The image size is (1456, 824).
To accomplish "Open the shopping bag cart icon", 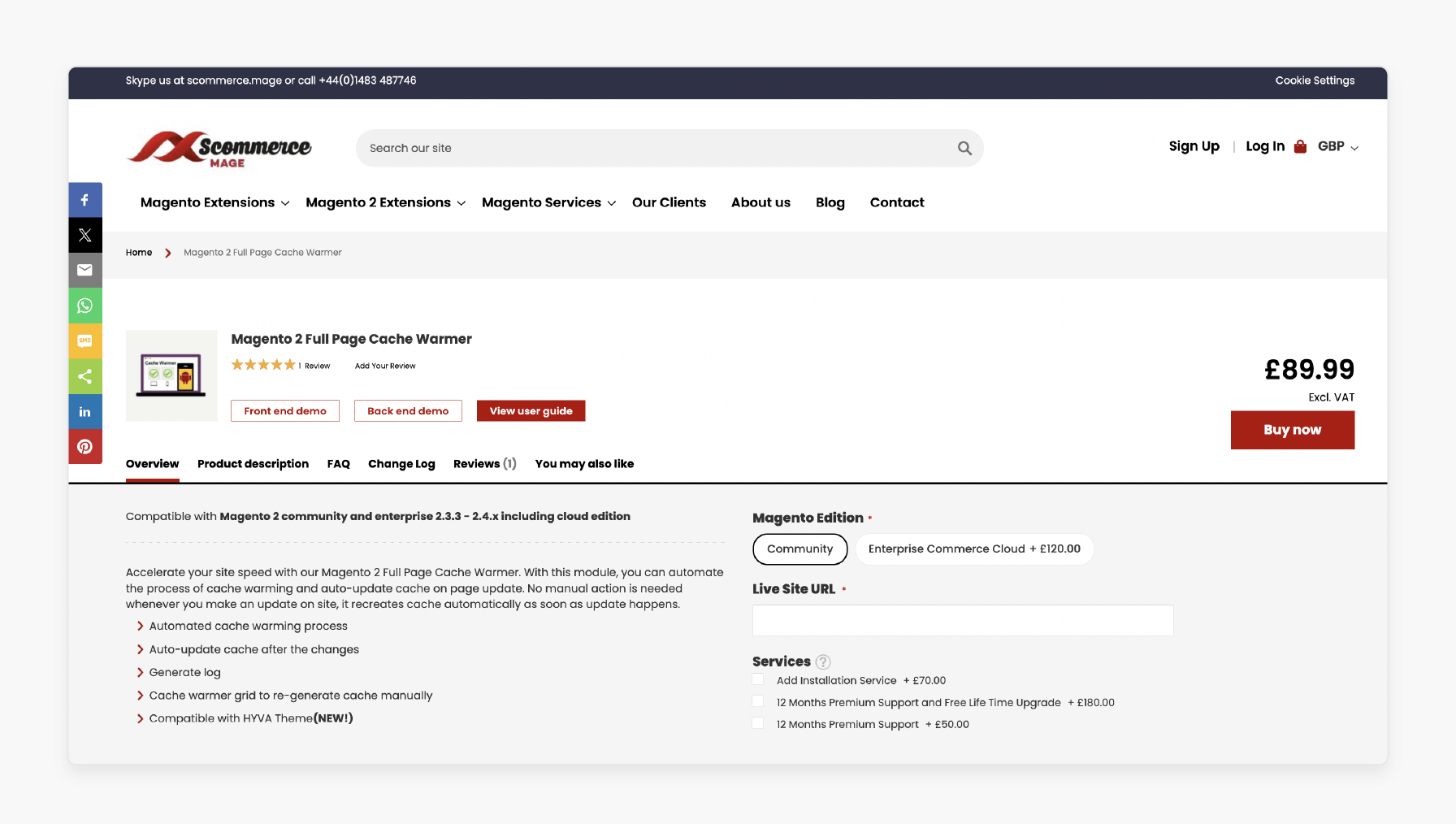I will (x=1300, y=146).
